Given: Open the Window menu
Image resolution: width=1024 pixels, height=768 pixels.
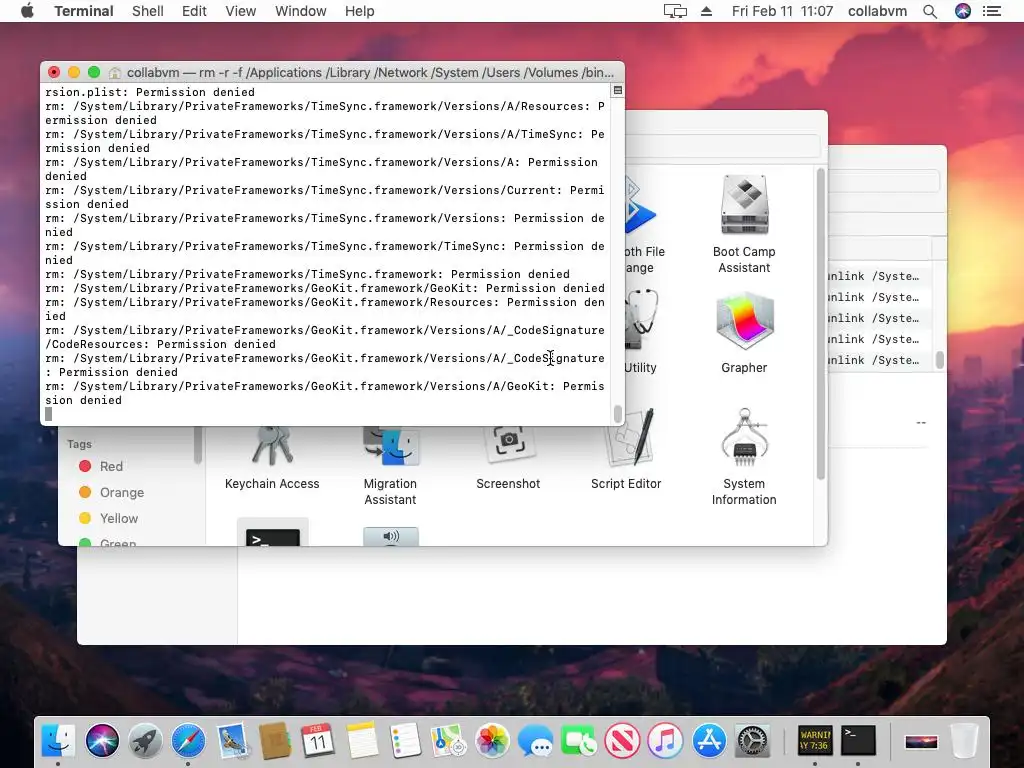Looking at the screenshot, I should 300,11.
